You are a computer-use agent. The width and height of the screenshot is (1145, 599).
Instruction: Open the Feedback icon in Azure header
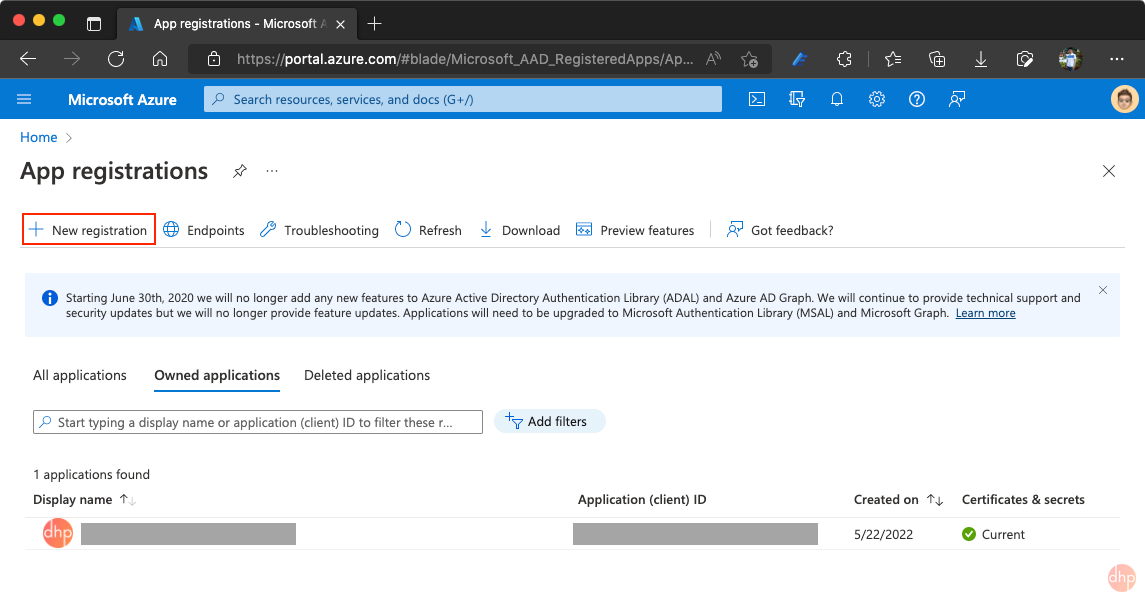pyautogui.click(x=957, y=99)
